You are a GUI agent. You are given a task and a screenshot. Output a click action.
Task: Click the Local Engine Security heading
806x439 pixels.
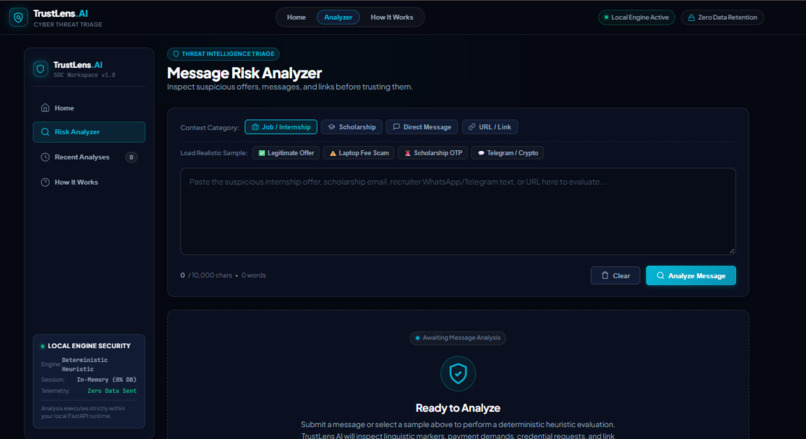click(89, 346)
